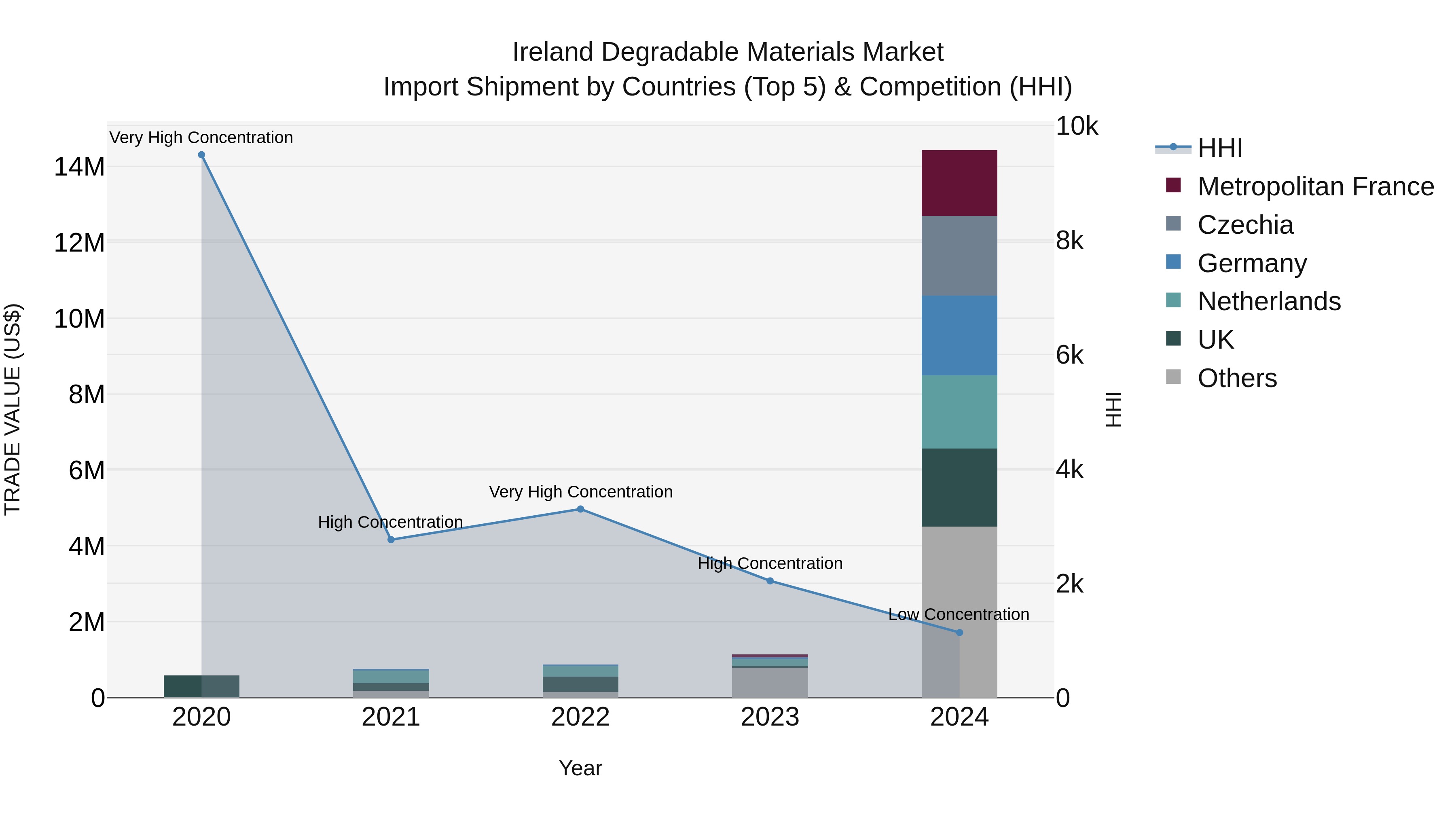Click the 6M left-axis tick label
1456x819 pixels.
click(x=87, y=470)
